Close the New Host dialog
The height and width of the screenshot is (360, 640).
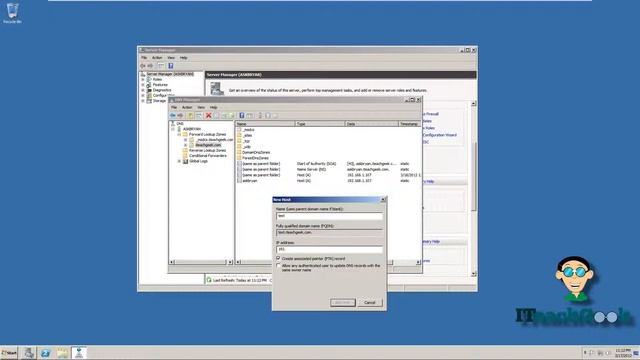[x=383, y=200]
